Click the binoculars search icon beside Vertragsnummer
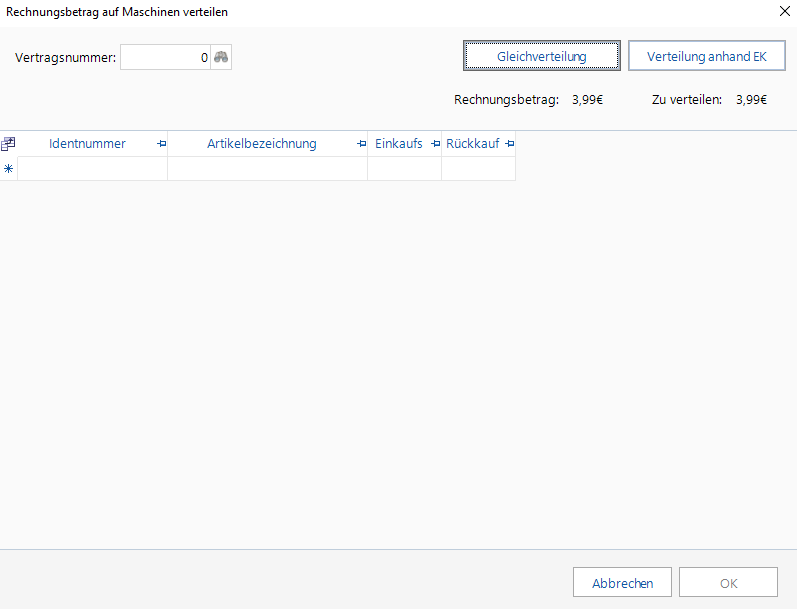The width and height of the screenshot is (797, 609). (x=221, y=58)
